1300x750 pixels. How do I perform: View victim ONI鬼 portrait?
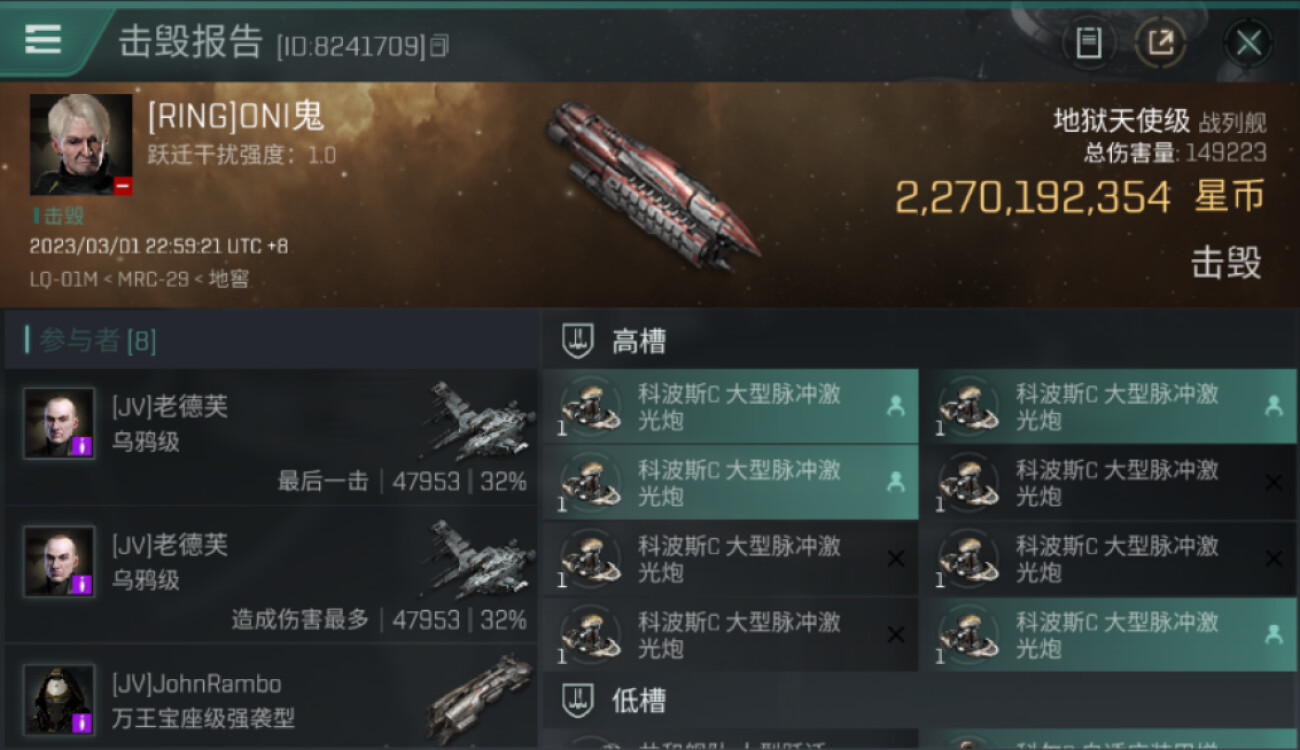pos(81,144)
